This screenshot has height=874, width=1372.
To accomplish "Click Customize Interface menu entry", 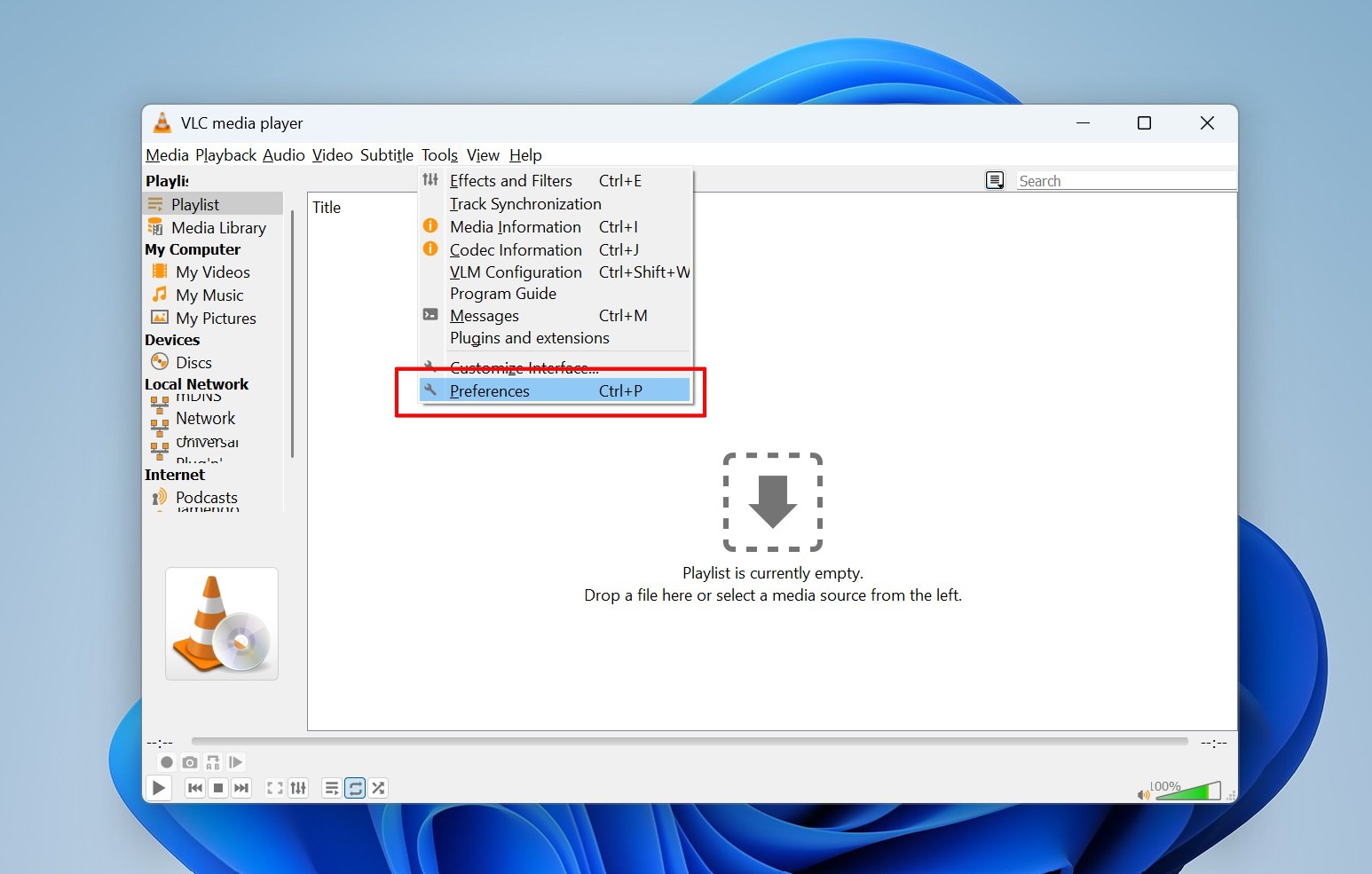I will (555, 367).
